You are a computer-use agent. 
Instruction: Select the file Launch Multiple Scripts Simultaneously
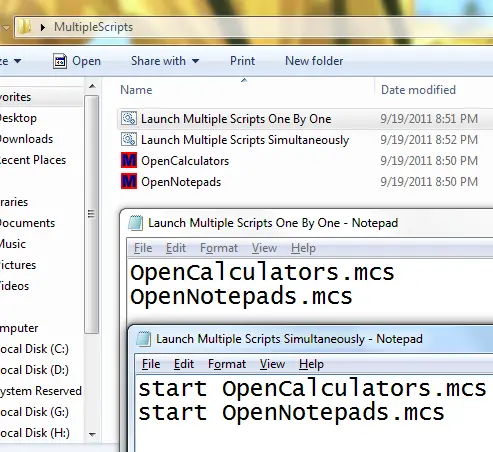pos(245,140)
